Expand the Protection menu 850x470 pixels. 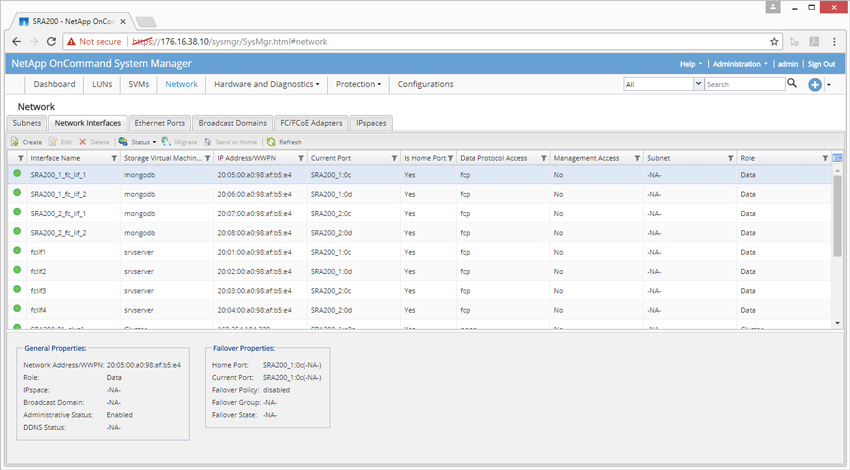(358, 84)
